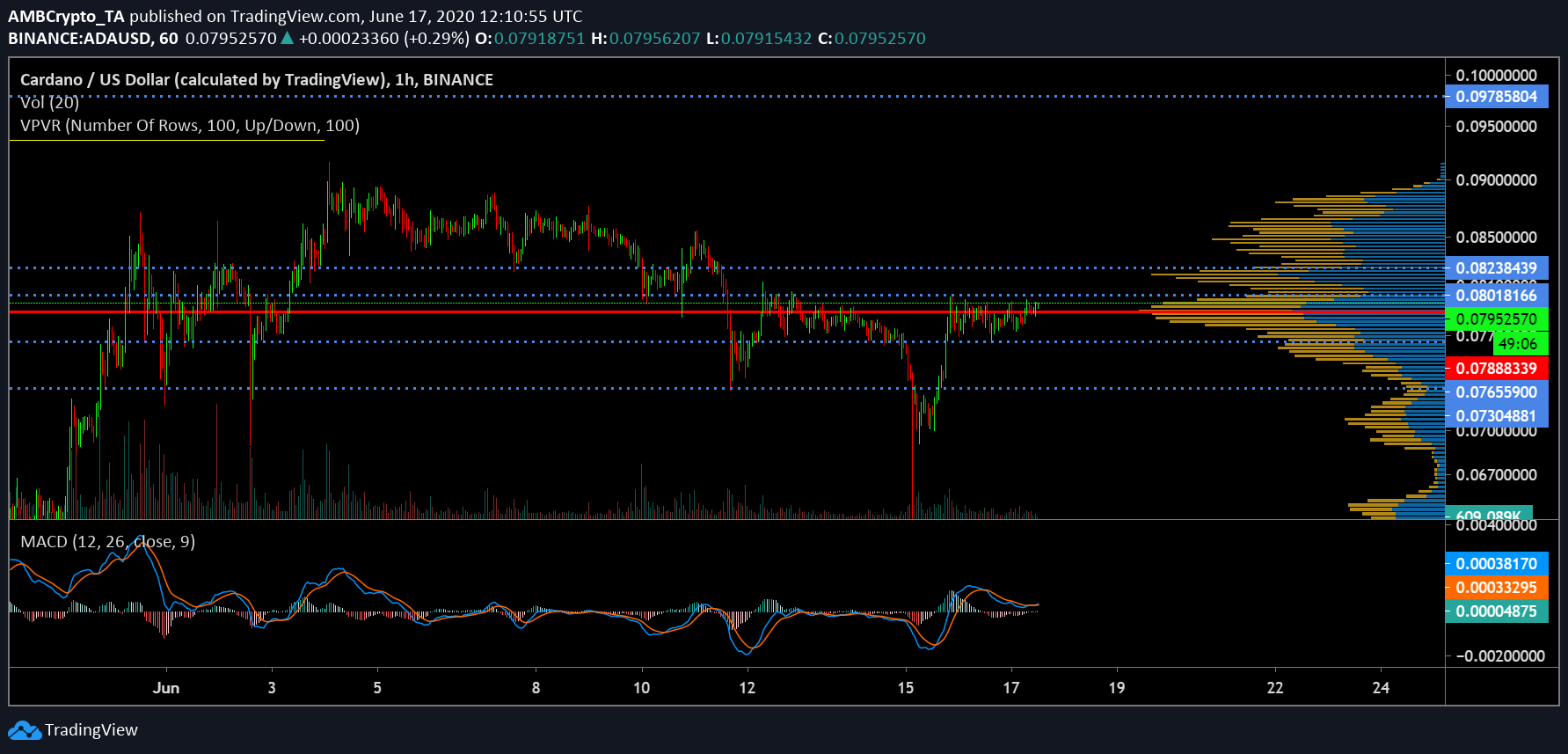The width and height of the screenshot is (1568, 754).
Task: Click the 0.09000000 price axis tick
Action: [1496, 180]
